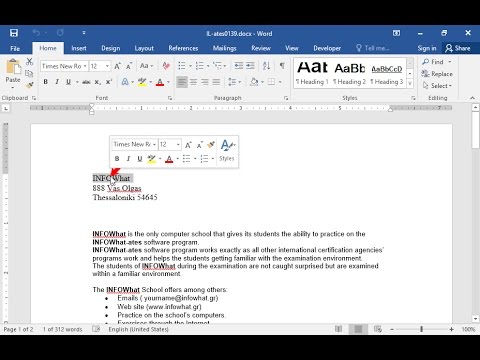Toggle Bold in the ribbon Font group

[x=46, y=82]
